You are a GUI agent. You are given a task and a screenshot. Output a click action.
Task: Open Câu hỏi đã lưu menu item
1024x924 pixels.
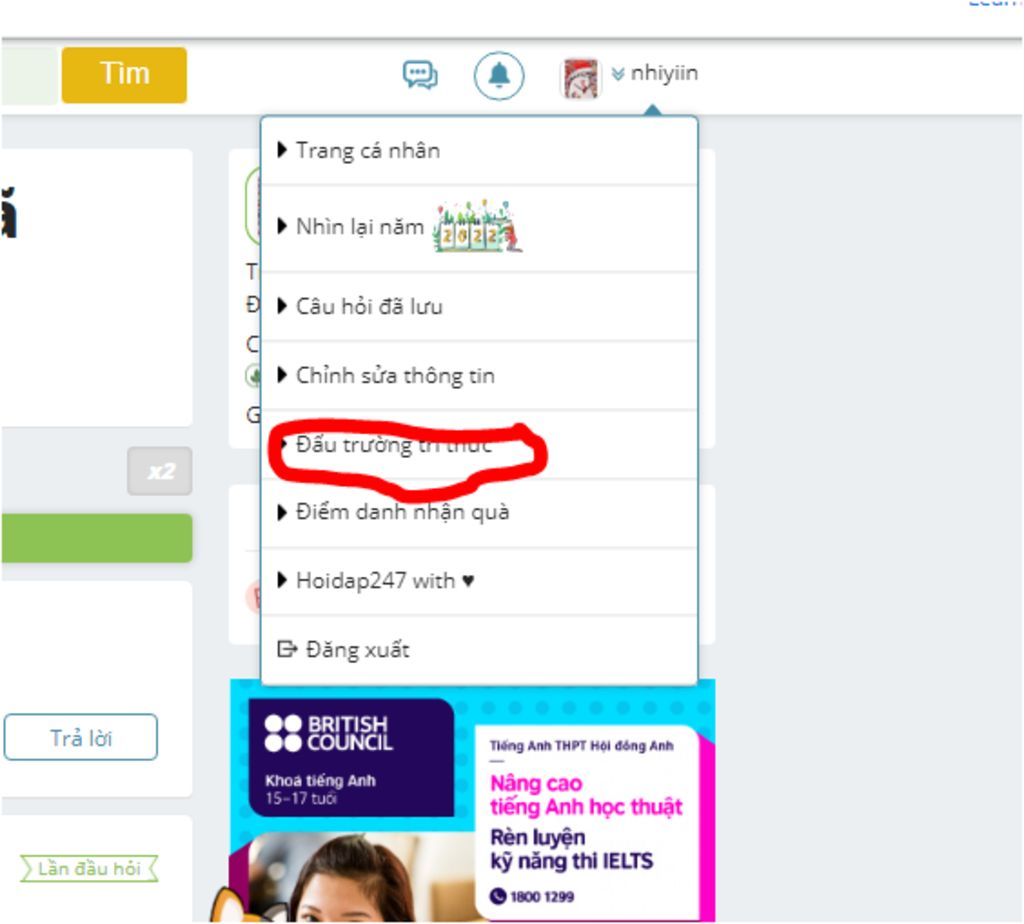click(x=479, y=306)
